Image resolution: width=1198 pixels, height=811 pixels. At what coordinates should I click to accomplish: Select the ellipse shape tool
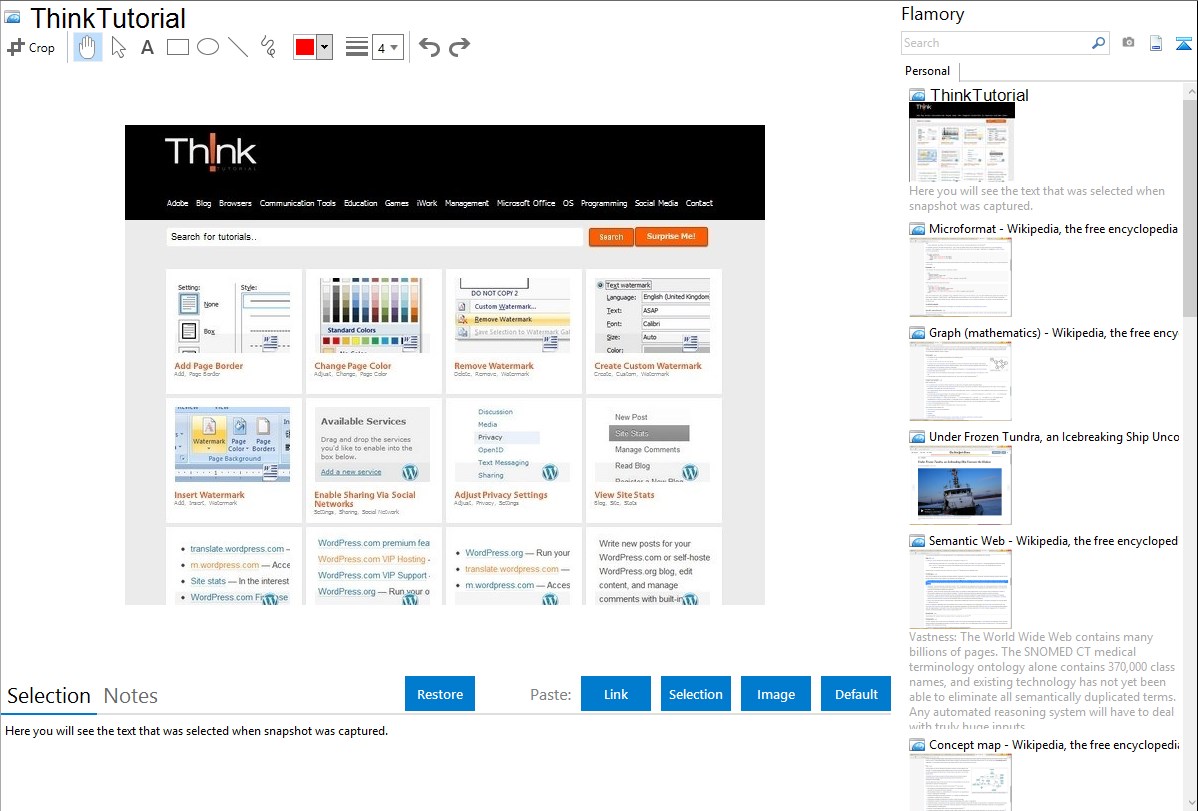208,47
